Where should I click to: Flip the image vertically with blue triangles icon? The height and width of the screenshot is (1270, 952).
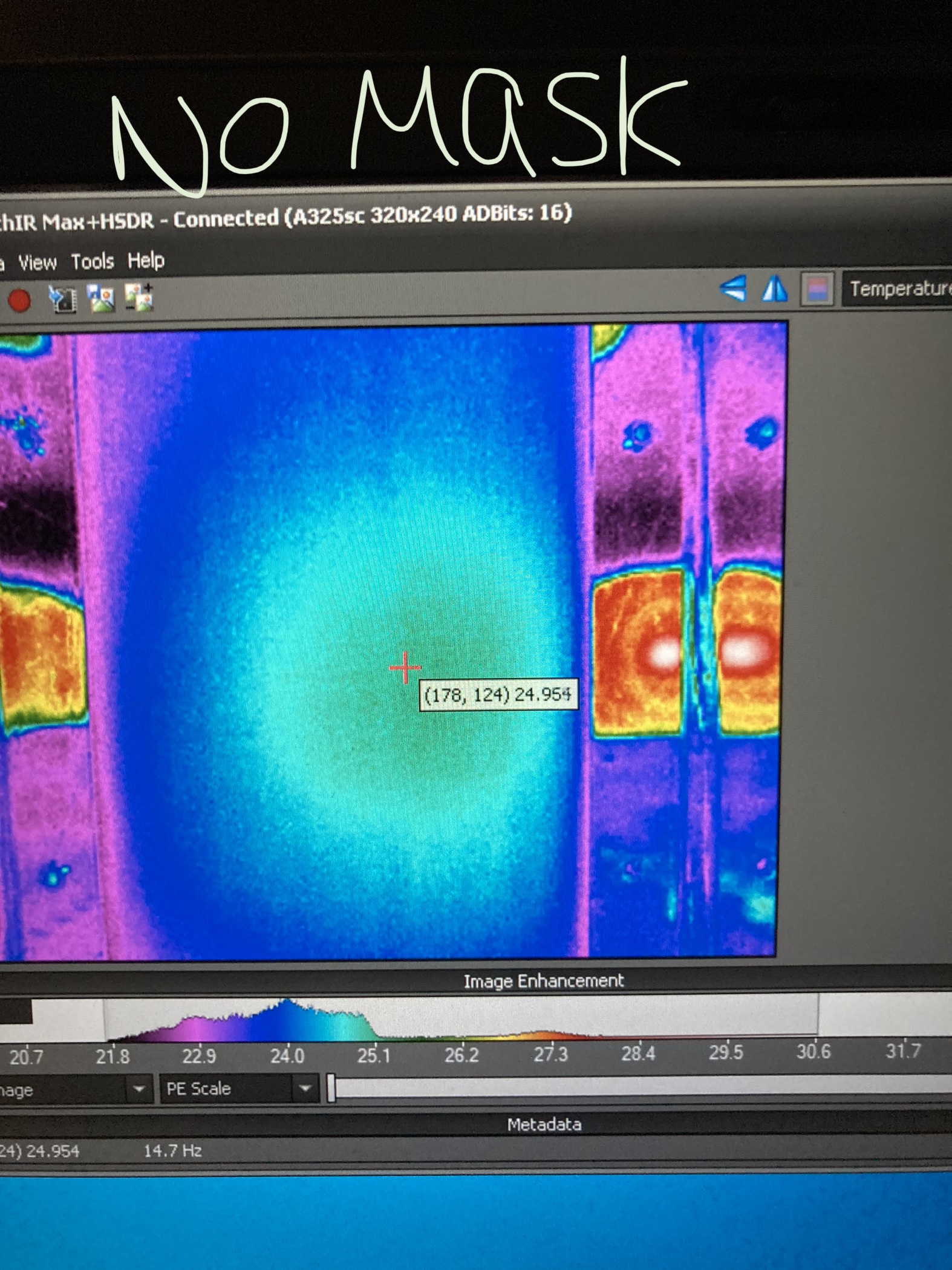[x=732, y=288]
